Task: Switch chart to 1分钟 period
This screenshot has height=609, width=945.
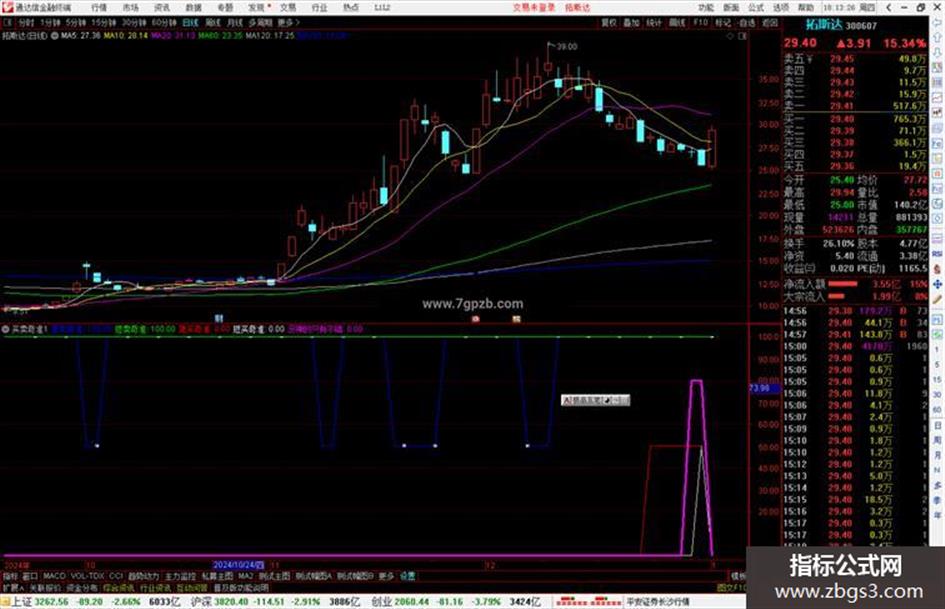Action: [50, 22]
